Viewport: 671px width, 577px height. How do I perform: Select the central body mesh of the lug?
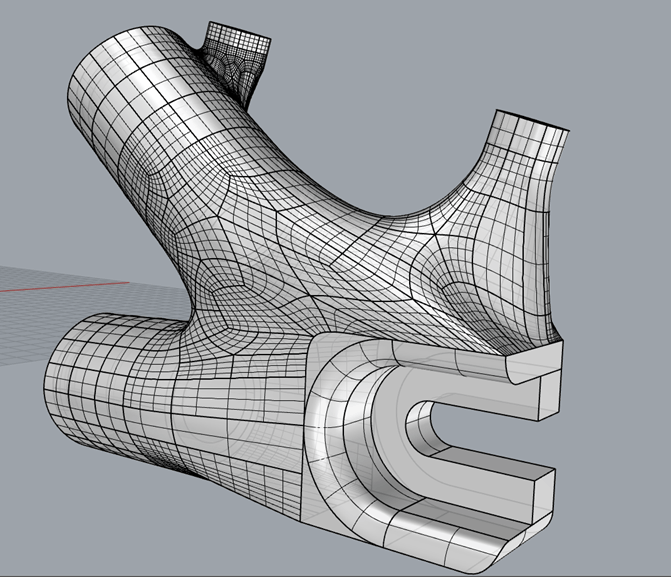300,260
